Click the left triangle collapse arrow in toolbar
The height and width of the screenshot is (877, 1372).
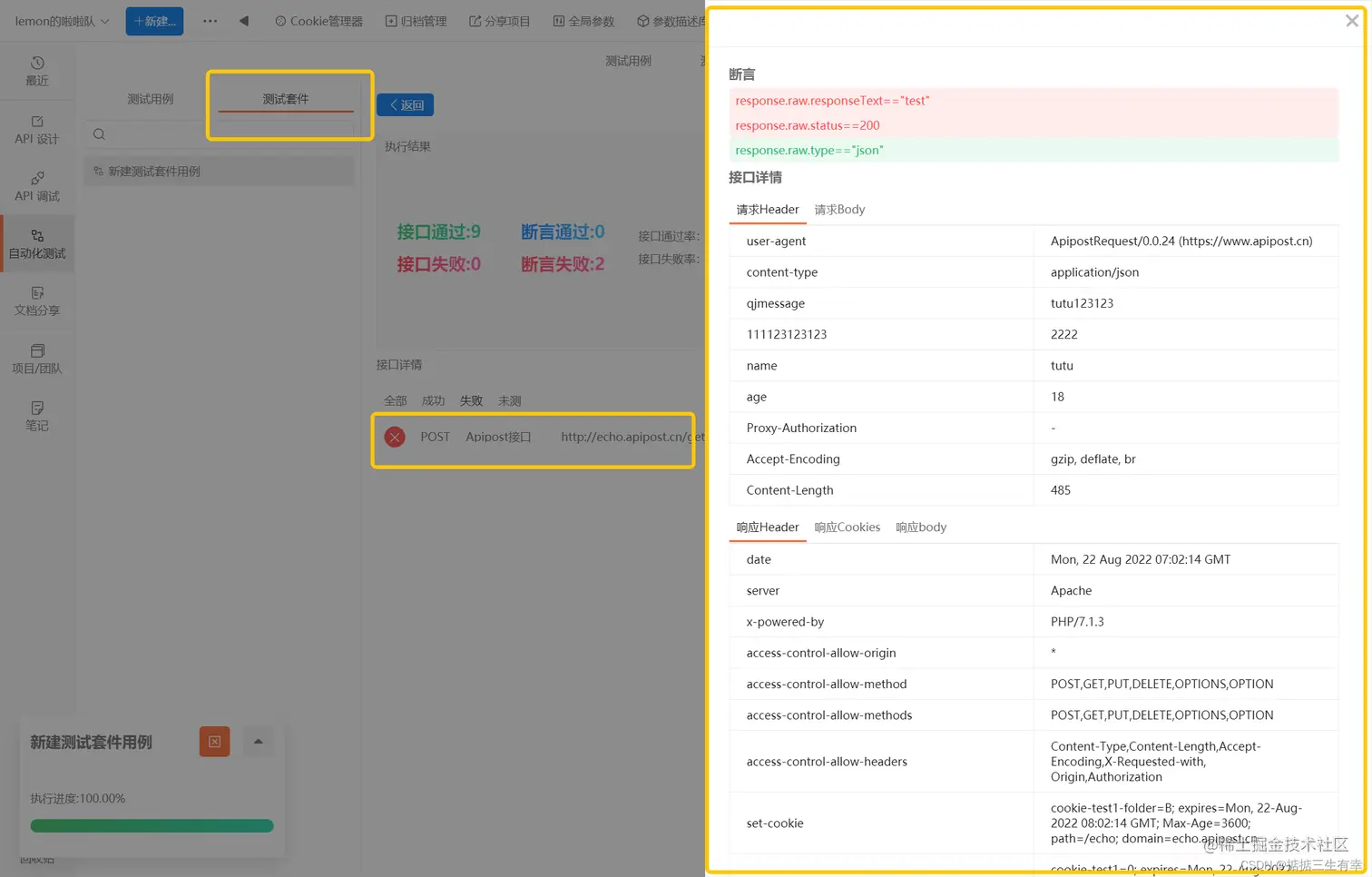pos(244,21)
